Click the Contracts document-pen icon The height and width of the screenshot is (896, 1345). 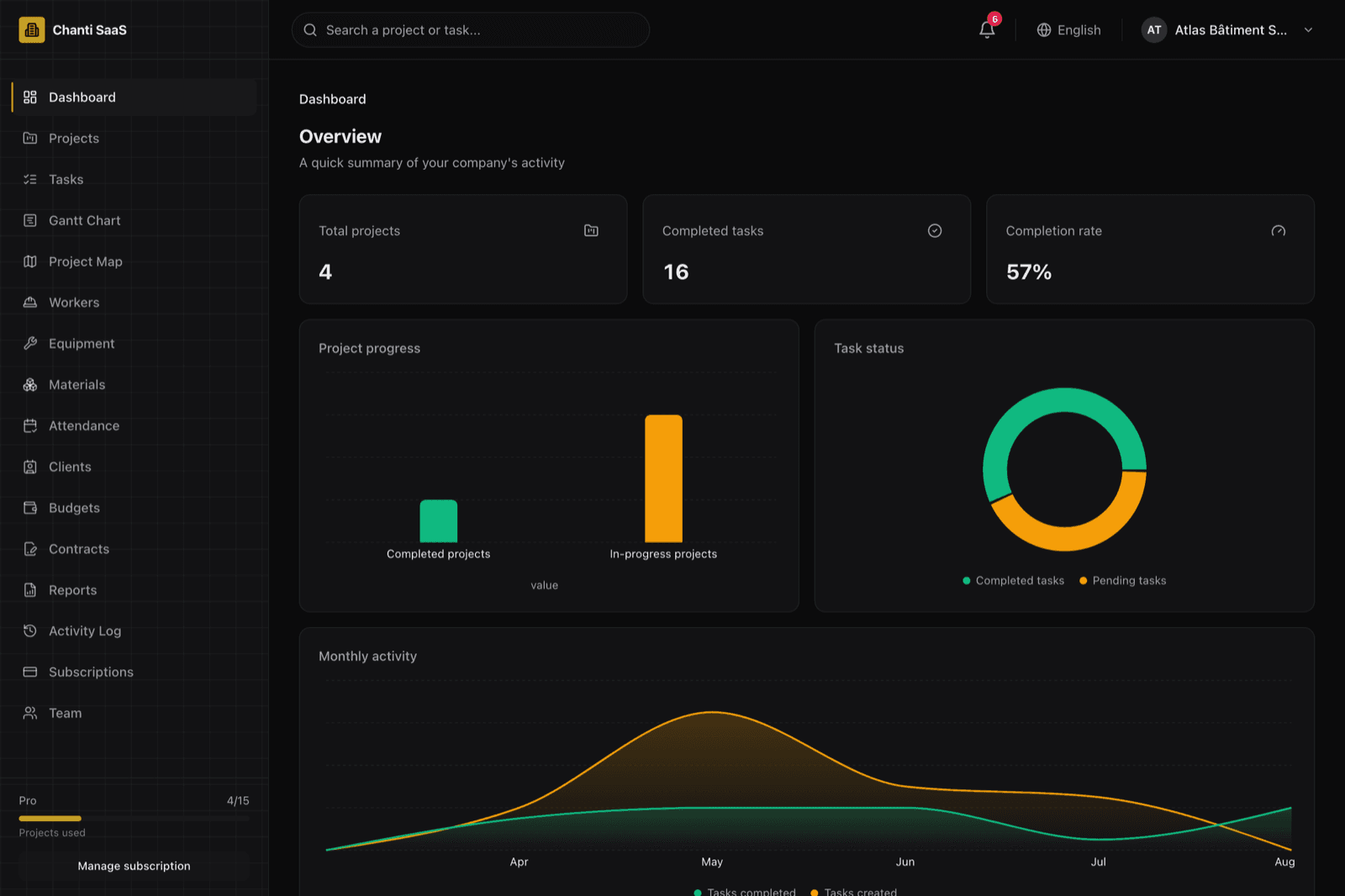[x=30, y=550]
